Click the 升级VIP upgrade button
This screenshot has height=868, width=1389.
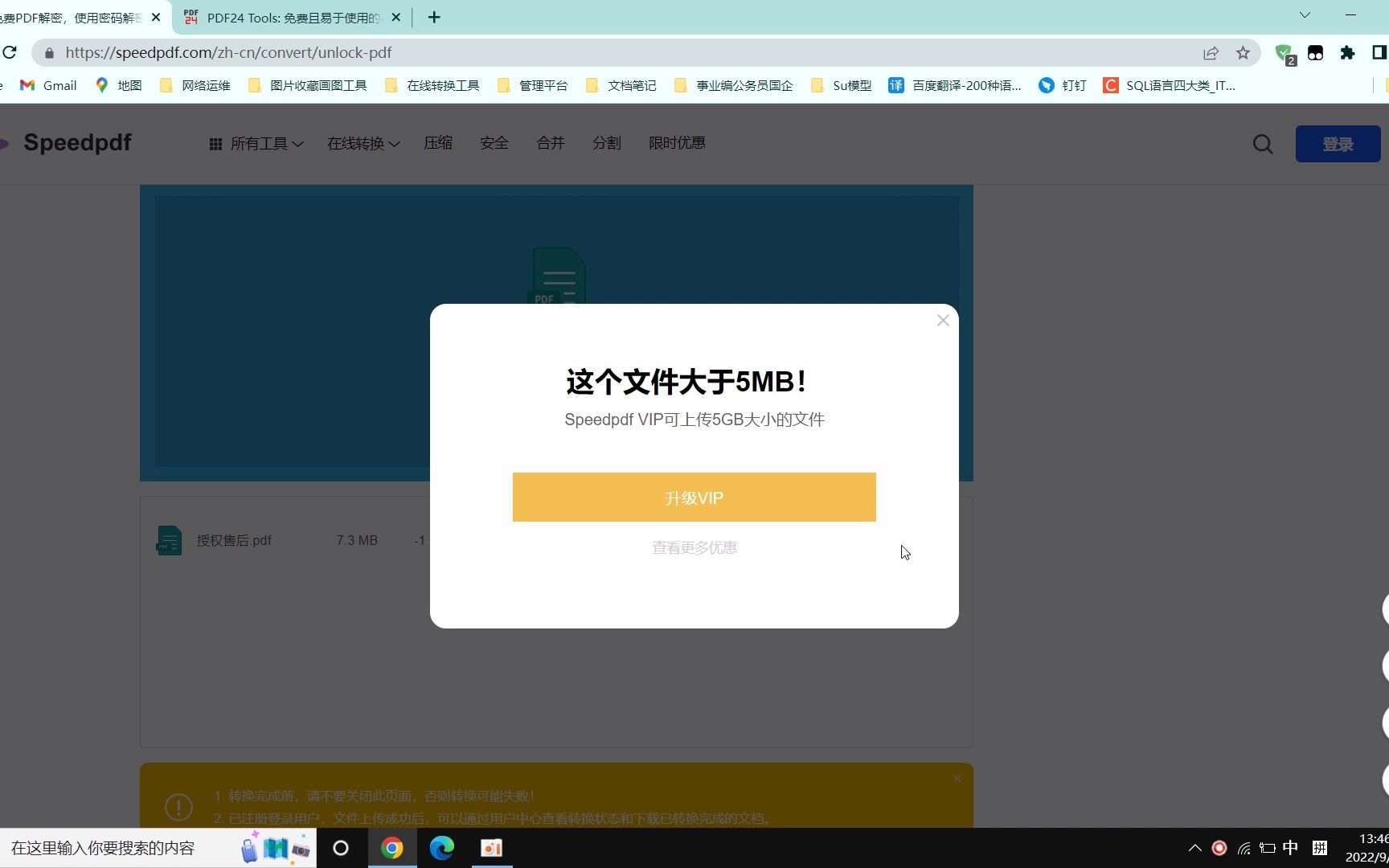pos(694,497)
